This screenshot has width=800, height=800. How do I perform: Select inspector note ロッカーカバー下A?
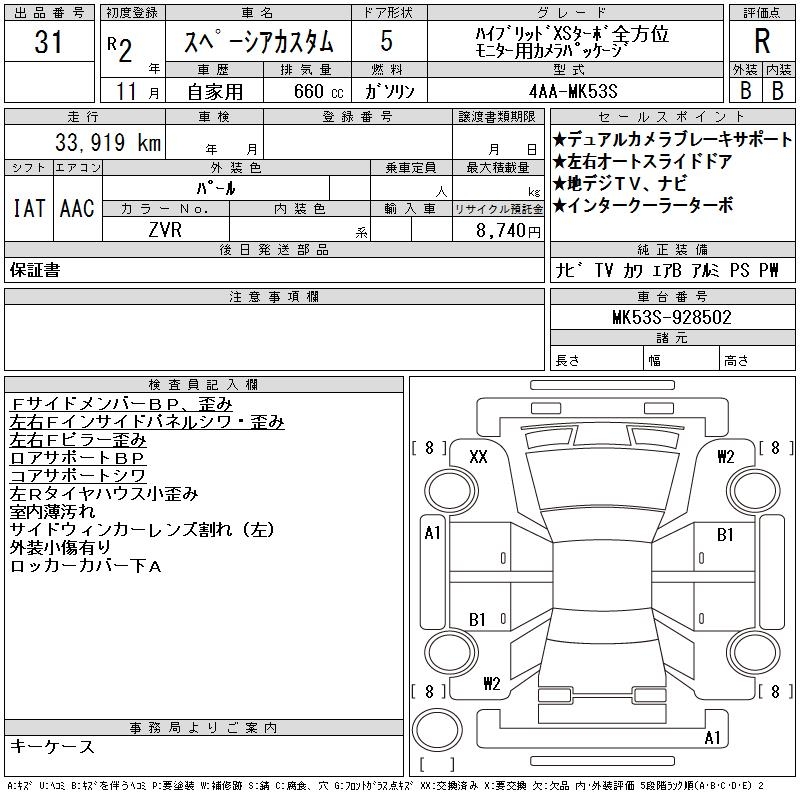pyautogui.click(x=86, y=566)
